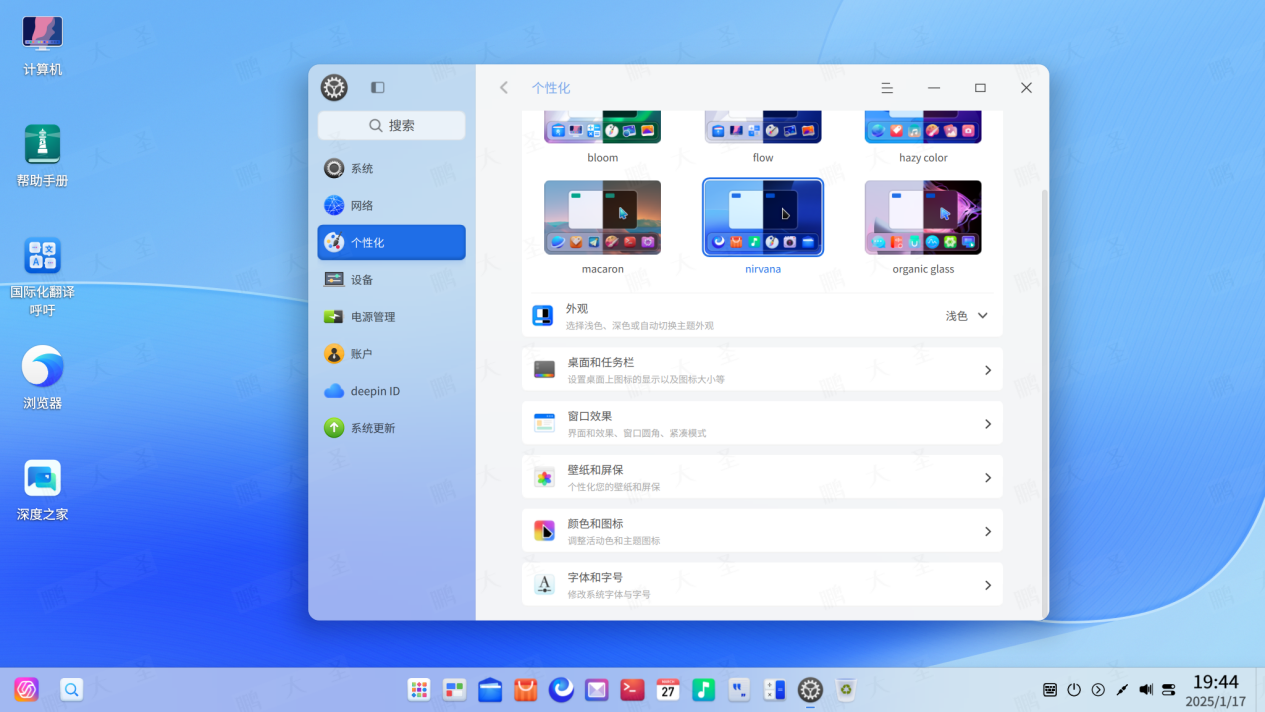Open the terminal in the dock
The width and height of the screenshot is (1265, 712).
632,689
